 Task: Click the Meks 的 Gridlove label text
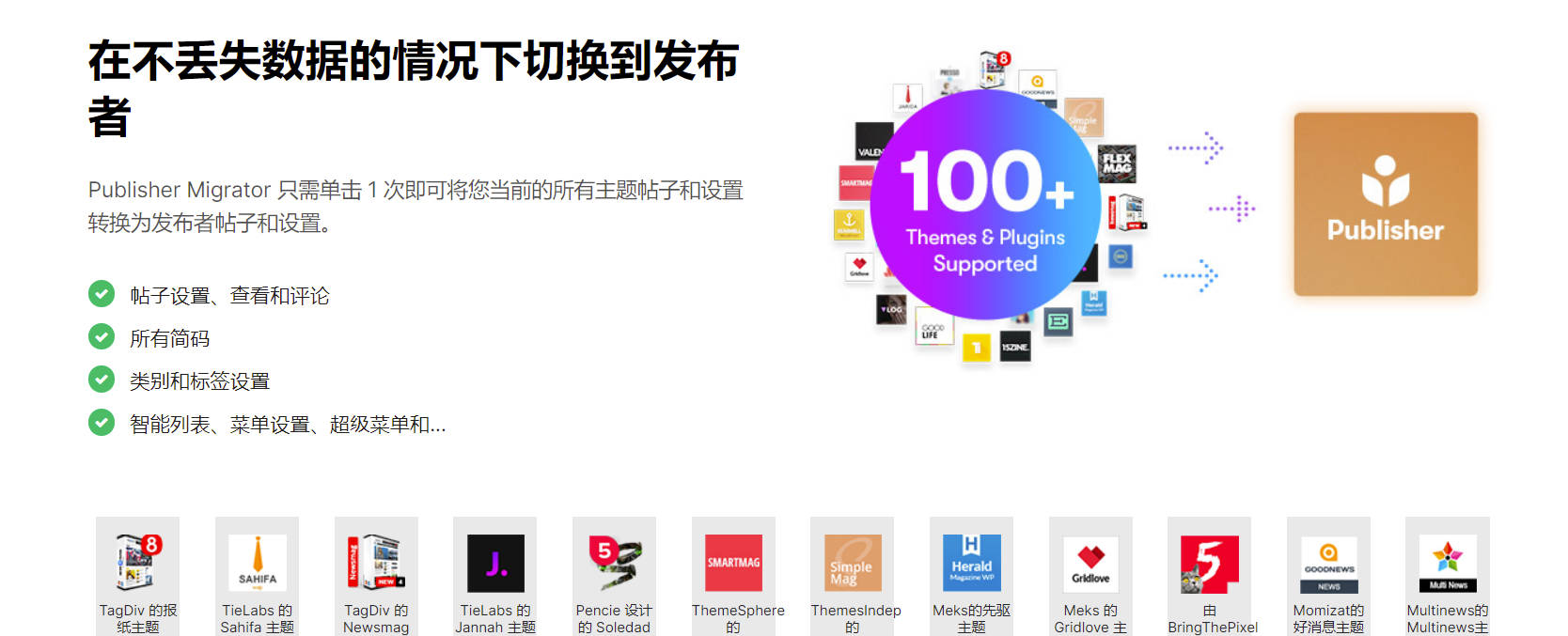[x=1090, y=618]
